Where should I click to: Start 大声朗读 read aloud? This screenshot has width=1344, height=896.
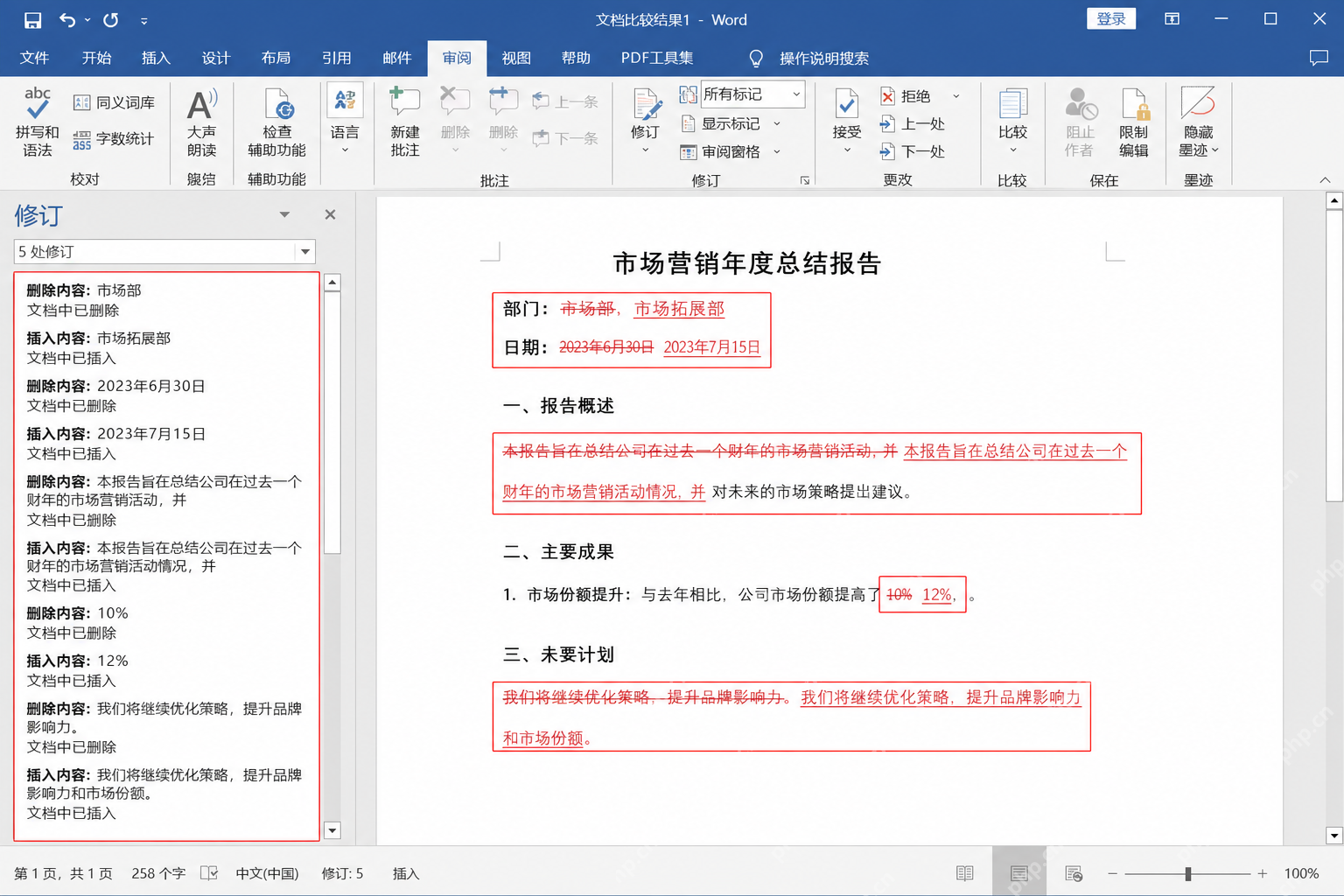201,122
